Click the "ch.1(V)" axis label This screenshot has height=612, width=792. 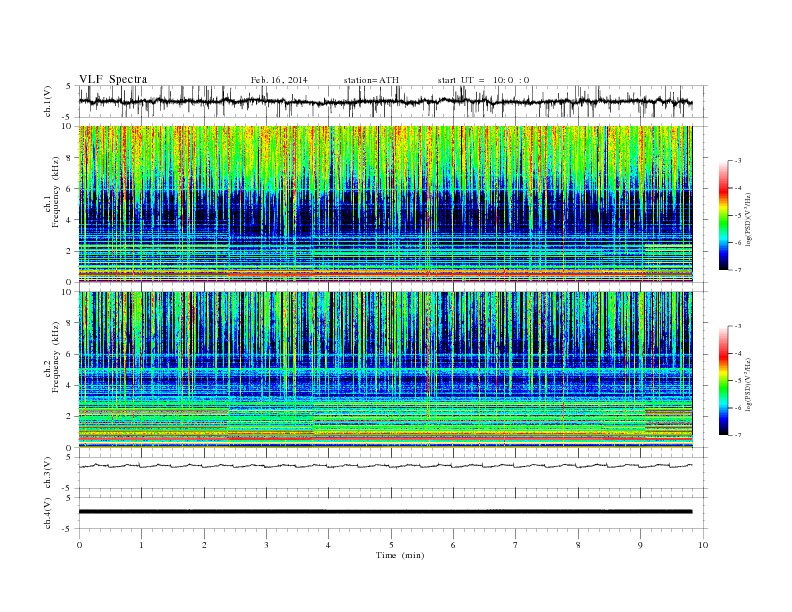pyautogui.click(x=48, y=101)
